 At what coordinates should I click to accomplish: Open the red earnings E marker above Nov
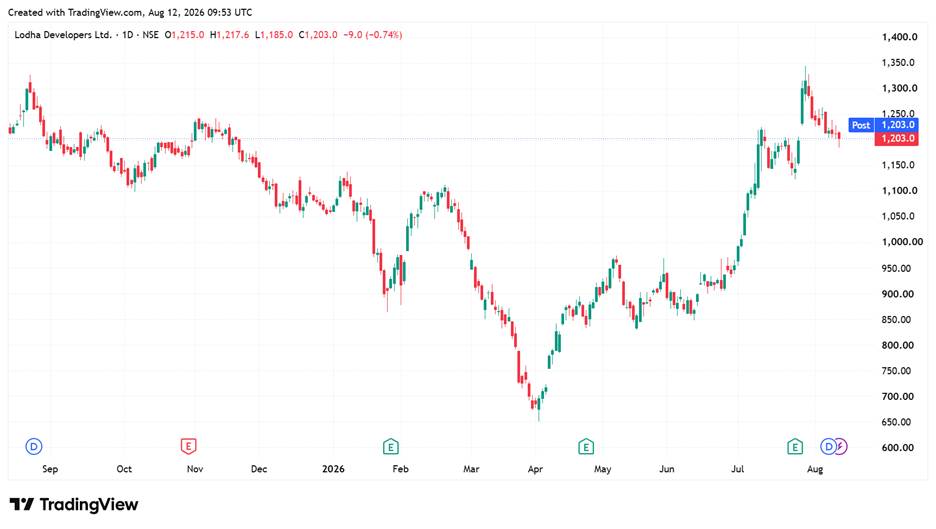[189, 446]
